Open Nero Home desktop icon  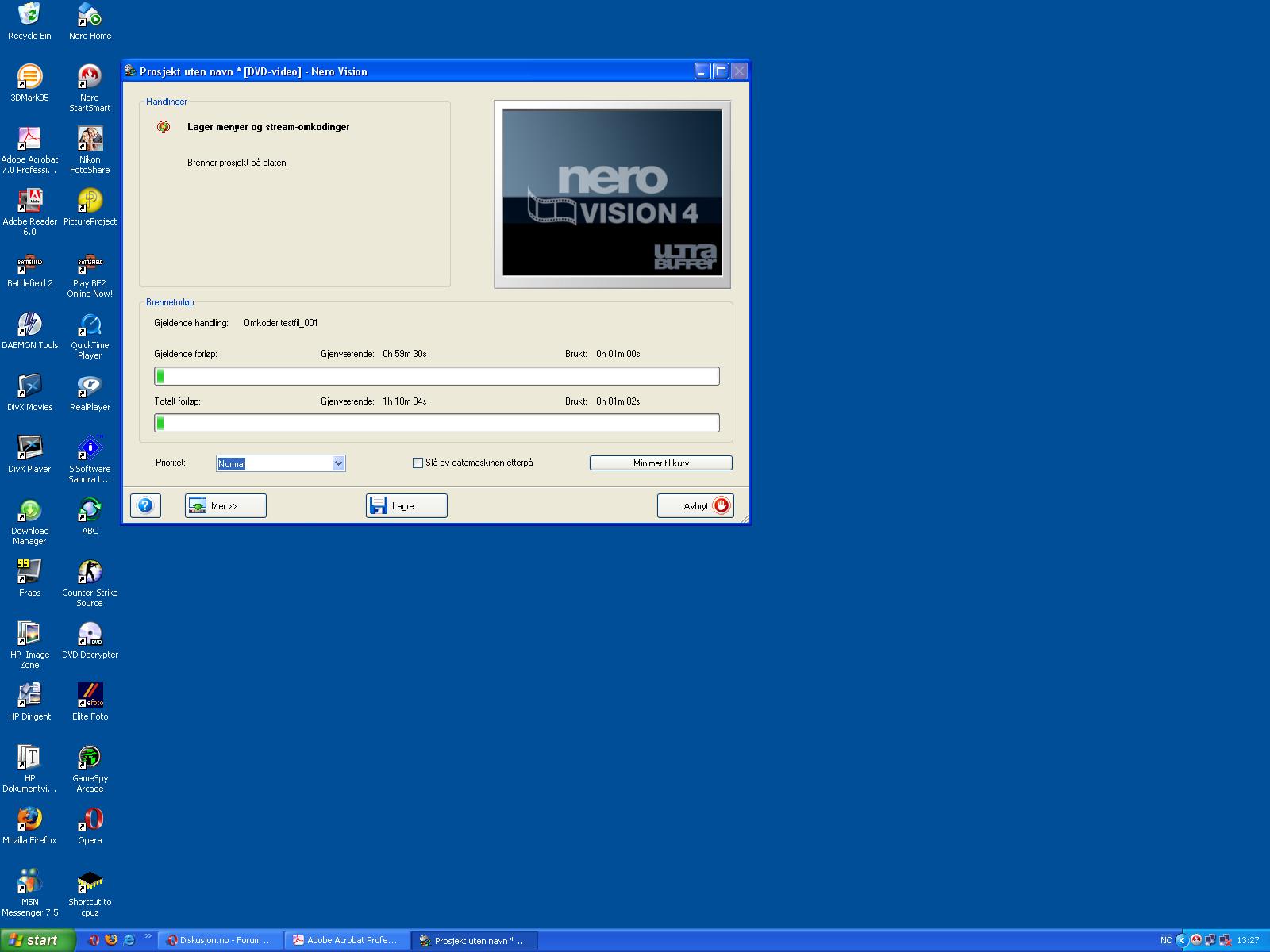click(90, 22)
